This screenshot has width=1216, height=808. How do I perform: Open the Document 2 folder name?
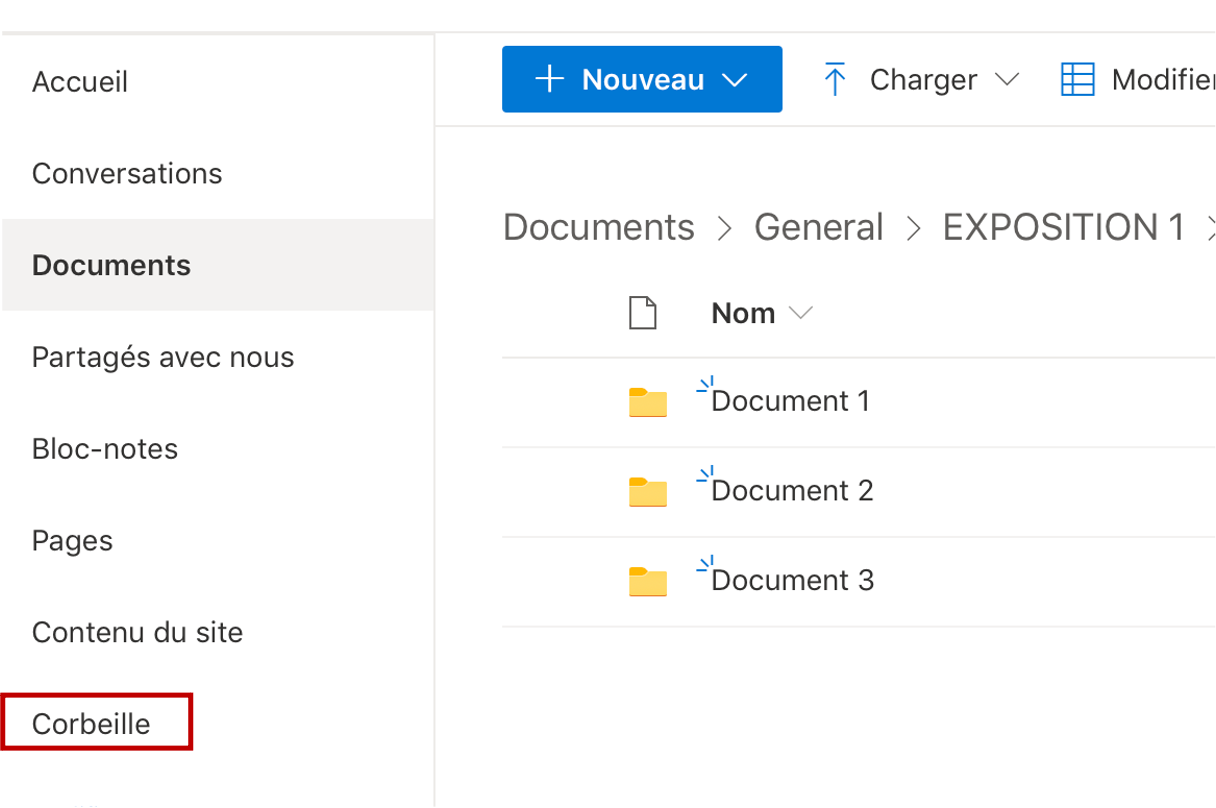click(x=792, y=491)
